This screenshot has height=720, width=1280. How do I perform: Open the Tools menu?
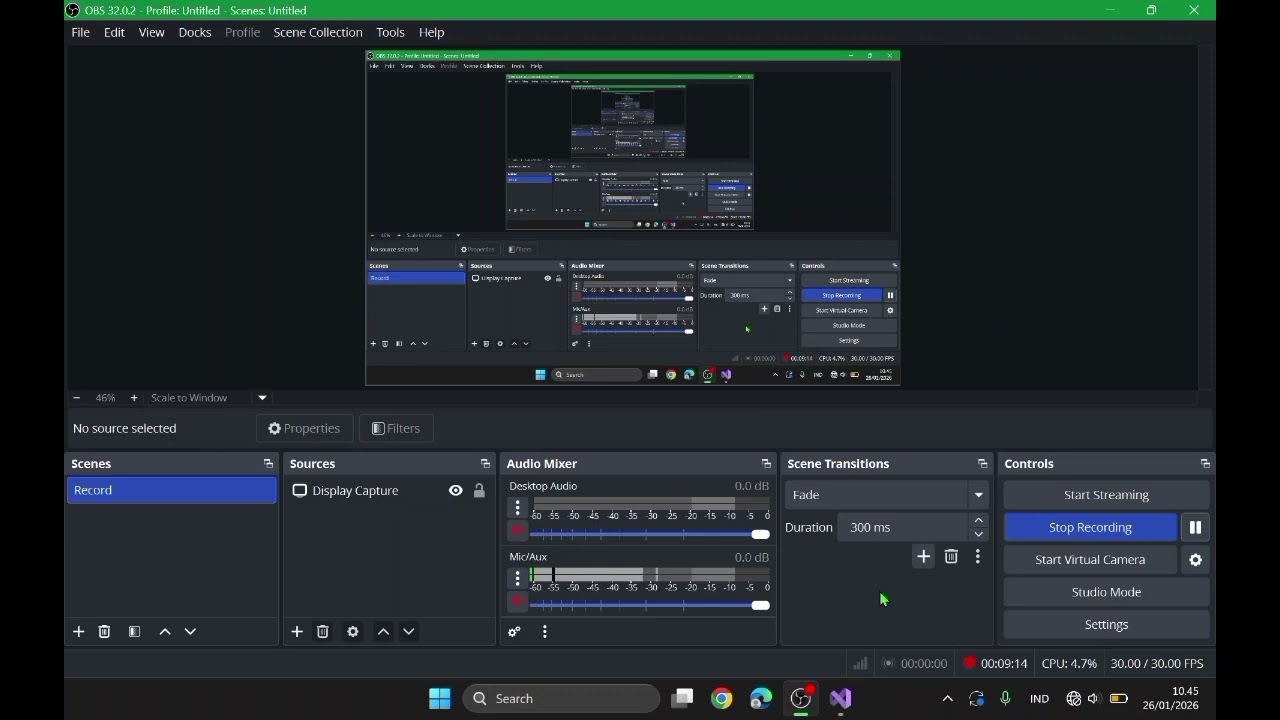pos(391,33)
